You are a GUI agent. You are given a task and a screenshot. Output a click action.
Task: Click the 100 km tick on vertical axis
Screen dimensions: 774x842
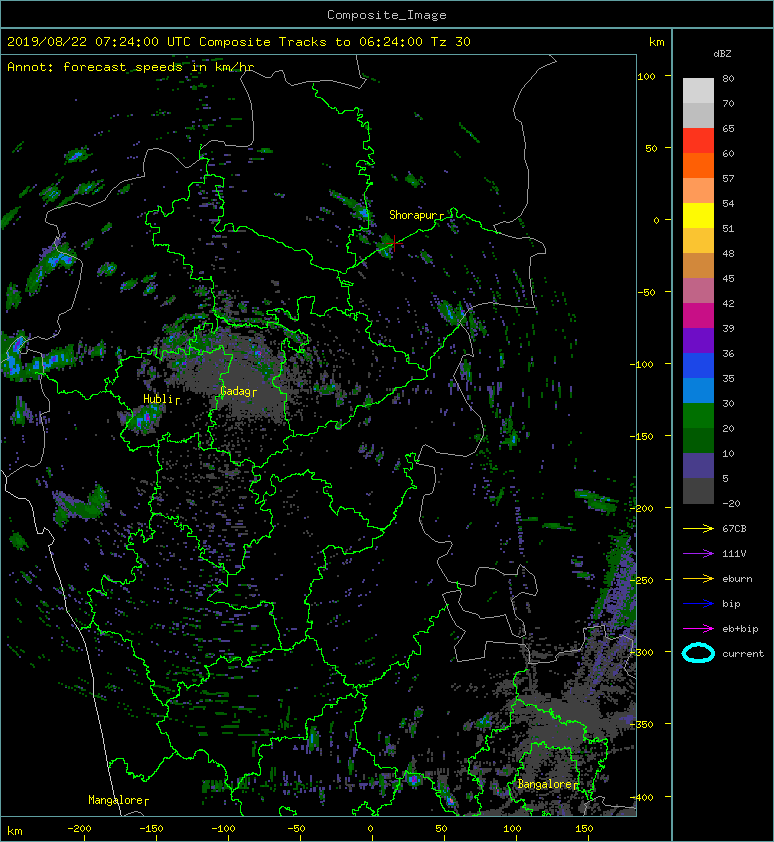[646, 76]
